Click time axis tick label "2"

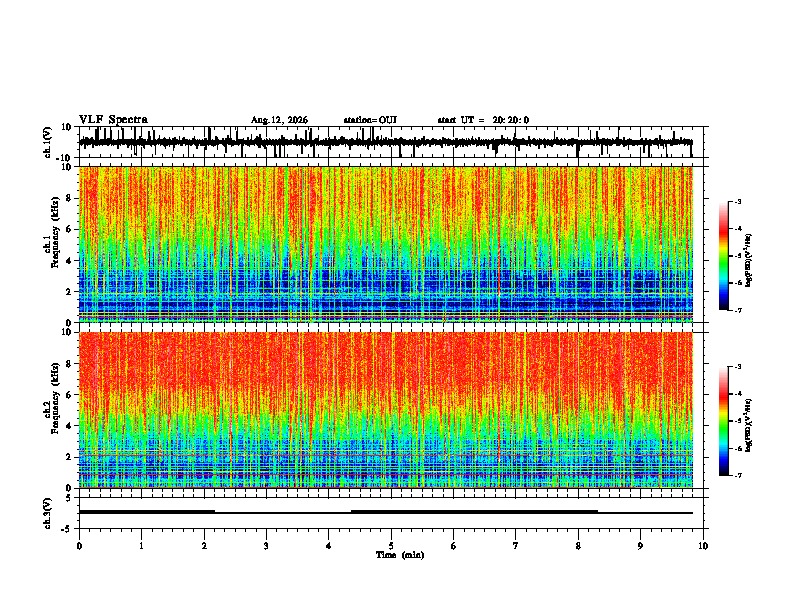coord(204,546)
